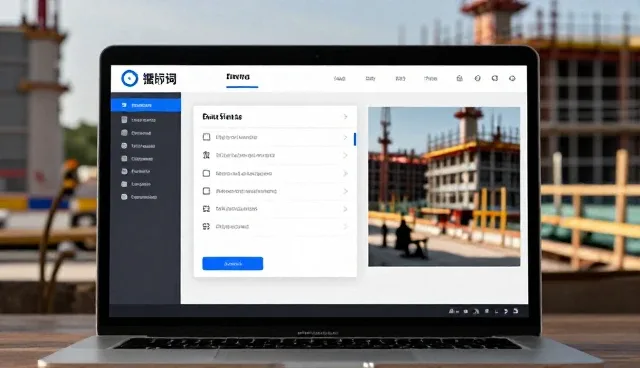Click the bag-shaped icon in the header
The height and width of the screenshot is (368, 640).
tap(460, 78)
